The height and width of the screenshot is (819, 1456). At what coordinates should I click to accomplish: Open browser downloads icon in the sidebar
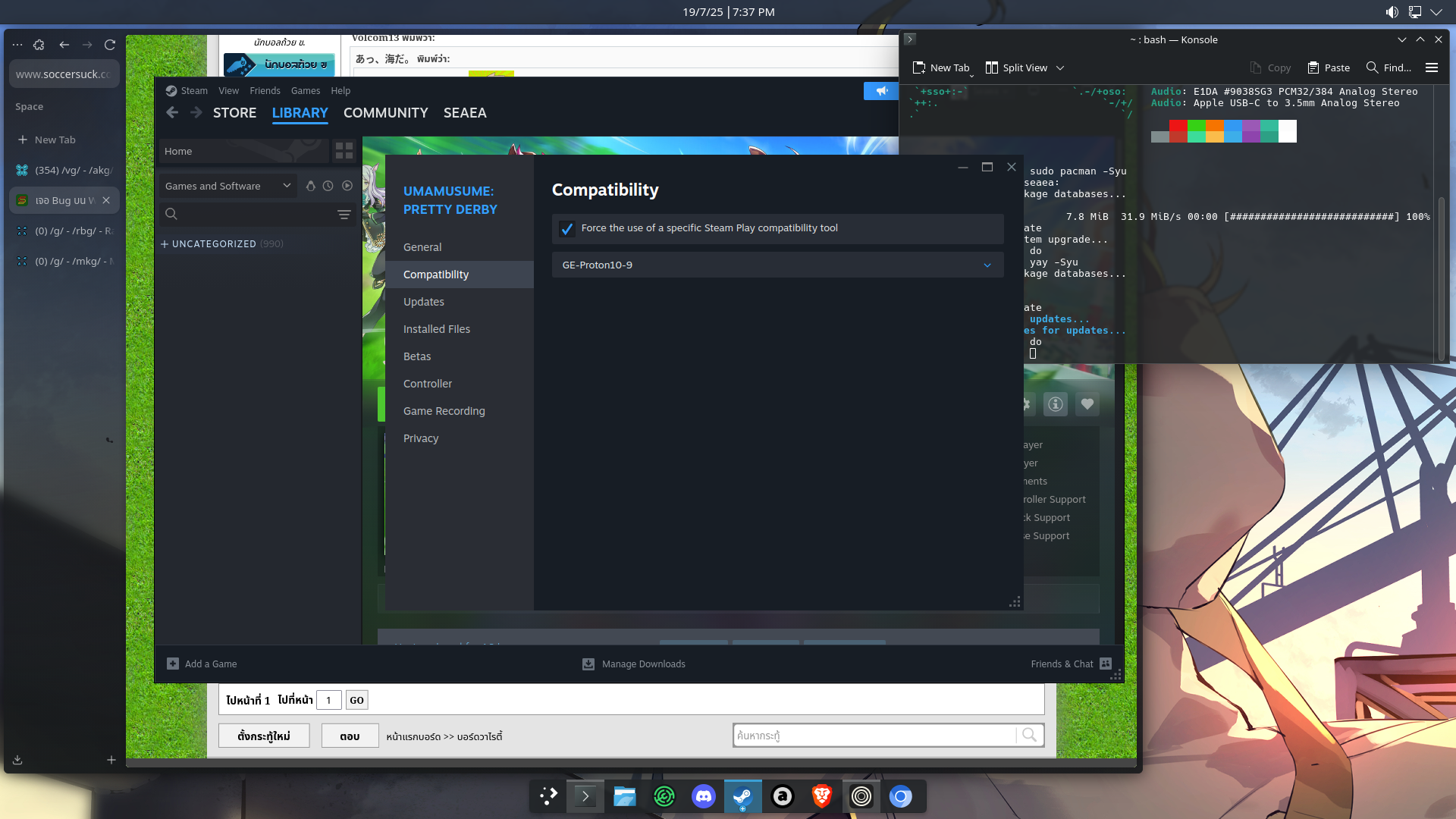coord(17,760)
